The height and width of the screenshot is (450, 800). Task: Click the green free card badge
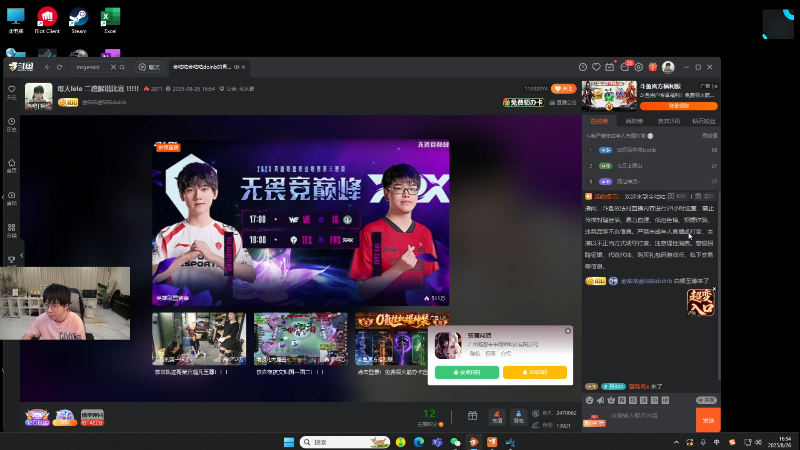523,103
